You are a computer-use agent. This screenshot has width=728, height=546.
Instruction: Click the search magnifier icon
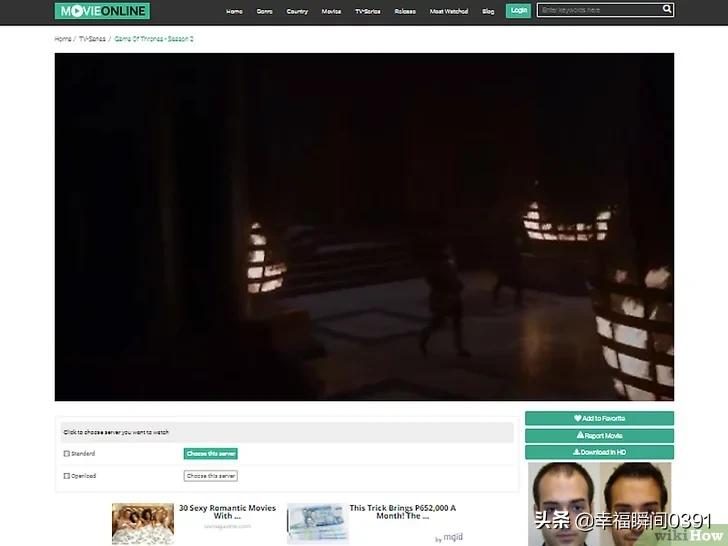pos(667,9)
